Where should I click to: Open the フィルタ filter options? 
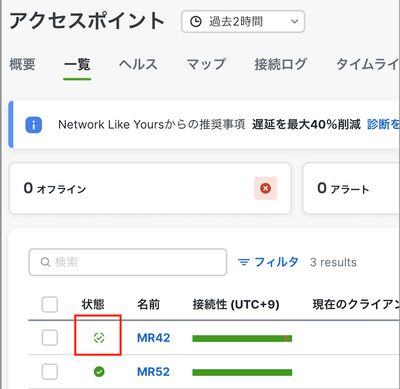click(268, 262)
